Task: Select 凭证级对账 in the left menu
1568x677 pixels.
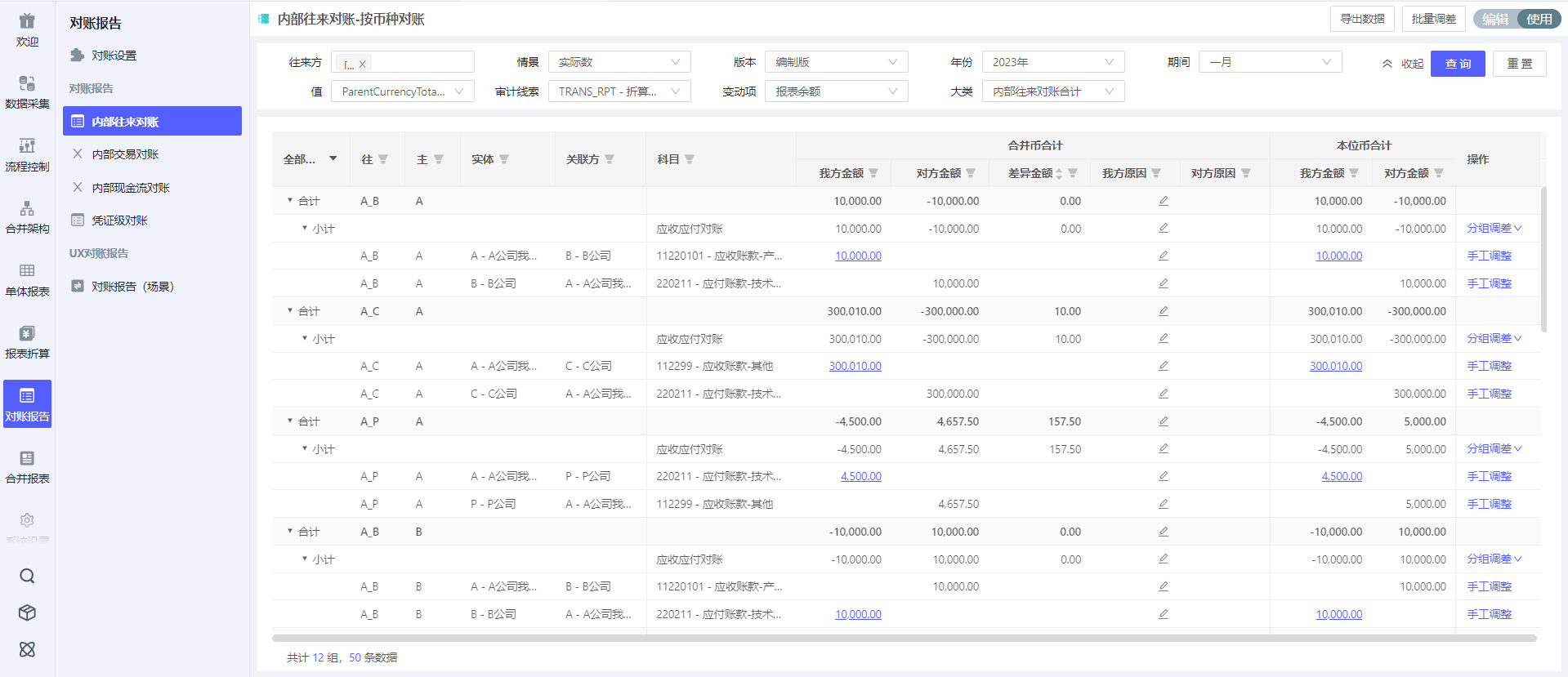Action: 119,220
